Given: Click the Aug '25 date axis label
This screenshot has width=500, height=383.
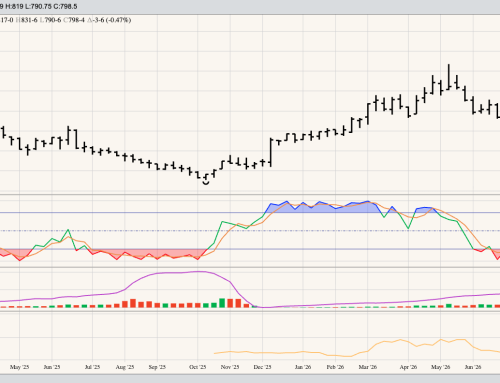Looking at the screenshot, I should coord(125,367).
